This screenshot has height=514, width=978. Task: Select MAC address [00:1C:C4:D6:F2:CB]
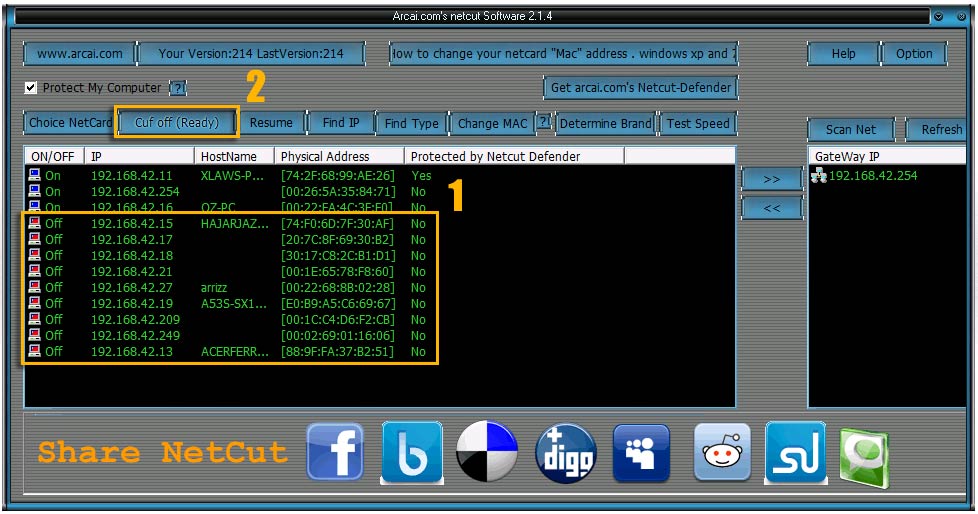click(x=337, y=319)
